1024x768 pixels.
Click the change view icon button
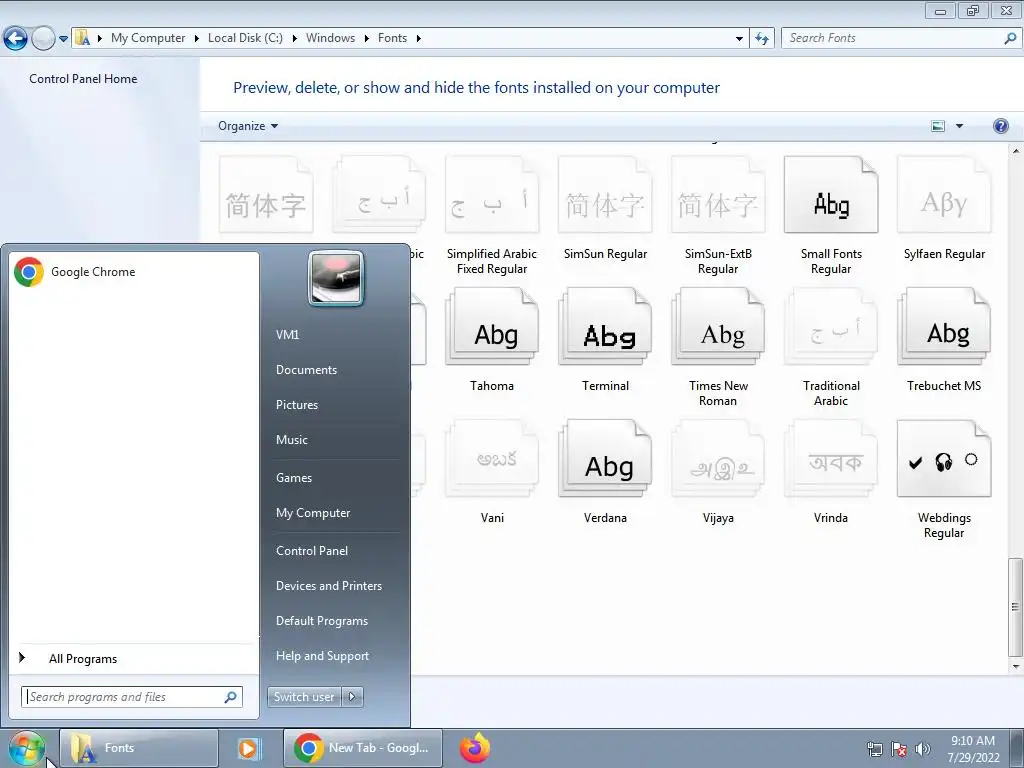click(x=938, y=126)
